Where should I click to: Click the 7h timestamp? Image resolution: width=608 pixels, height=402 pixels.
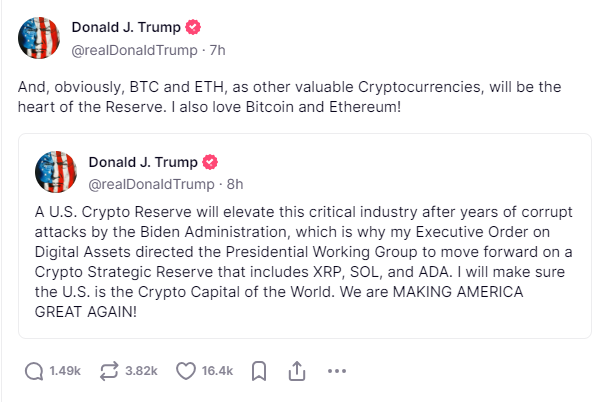pos(218,50)
